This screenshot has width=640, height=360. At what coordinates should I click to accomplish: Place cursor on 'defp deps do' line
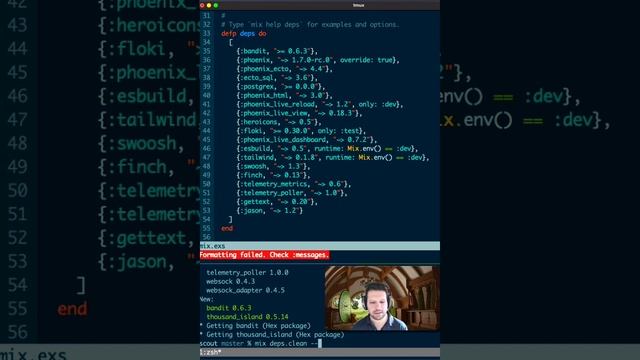pos(244,33)
